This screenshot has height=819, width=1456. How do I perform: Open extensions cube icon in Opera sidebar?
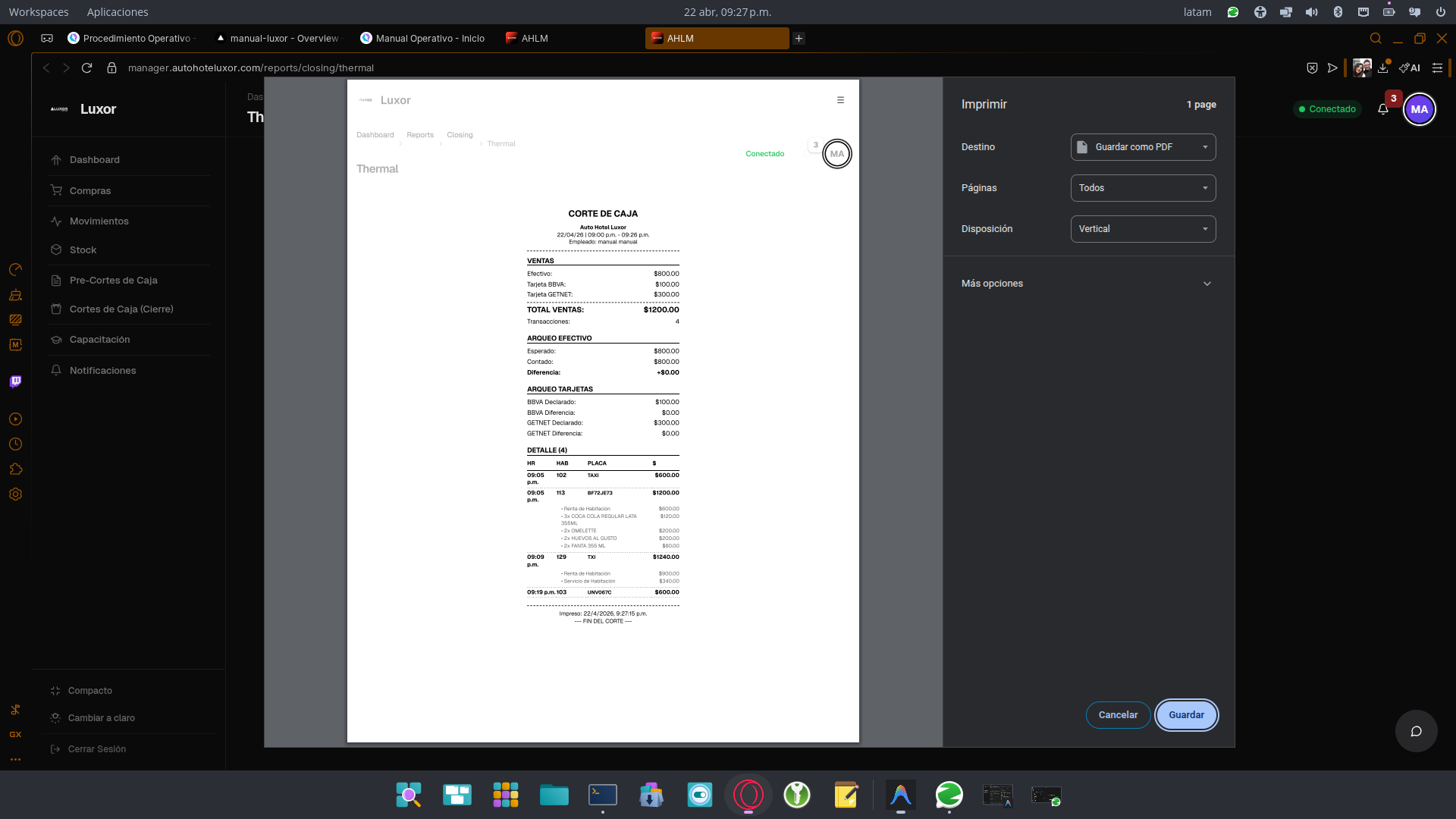pos(15,469)
